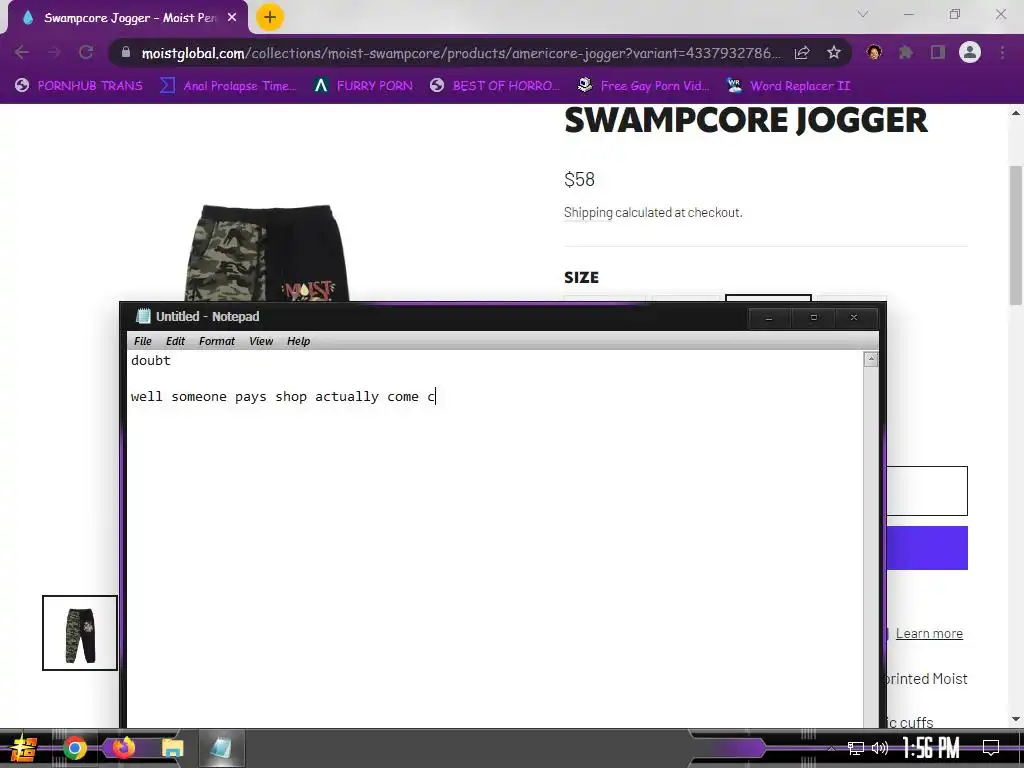1024x768 pixels.
Task: Toggle the Chrome side panel icon
Action: tap(938, 52)
